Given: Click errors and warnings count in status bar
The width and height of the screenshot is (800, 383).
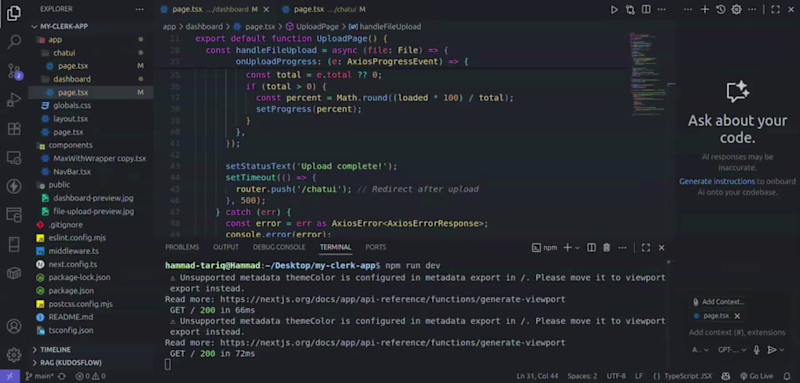Looking at the screenshot, I should (x=90, y=376).
